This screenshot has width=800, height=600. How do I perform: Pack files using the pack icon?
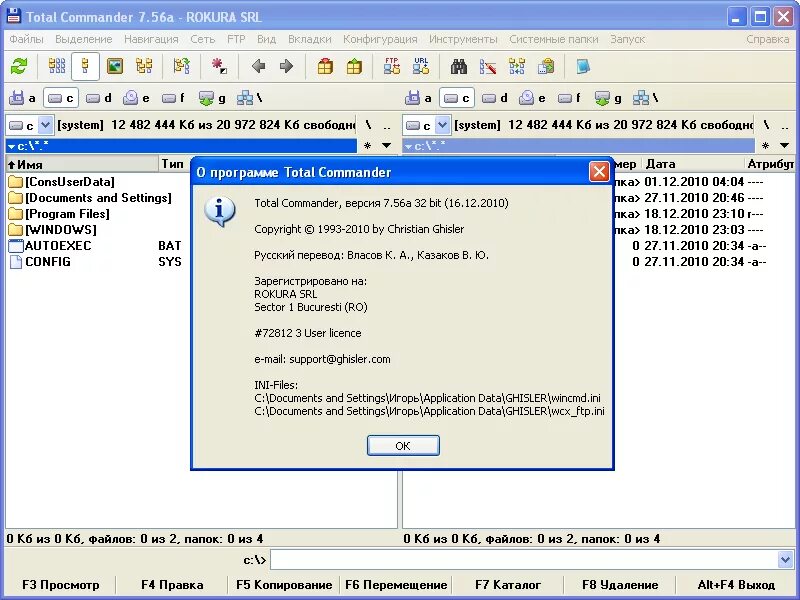click(x=327, y=66)
